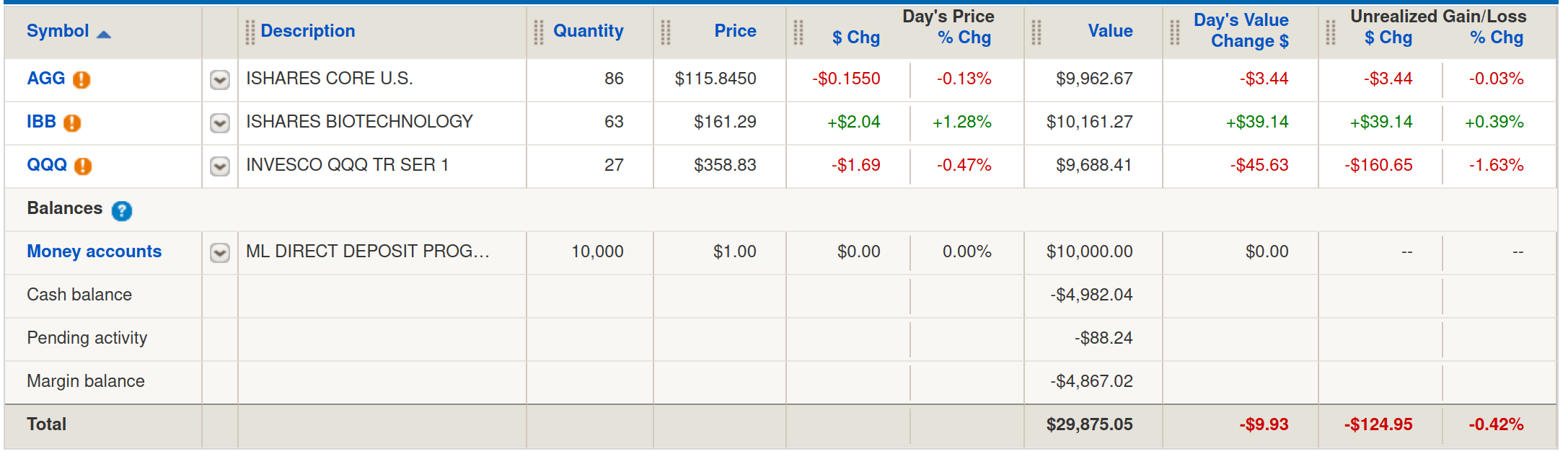
Task: Click the sort arrow icon next to Symbol
Action: pos(104,34)
